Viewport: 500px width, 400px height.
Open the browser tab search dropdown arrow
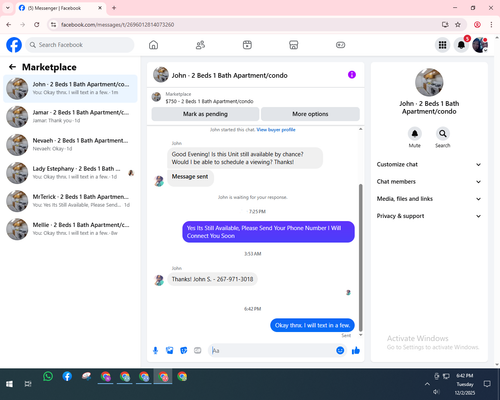[x=8, y=8]
